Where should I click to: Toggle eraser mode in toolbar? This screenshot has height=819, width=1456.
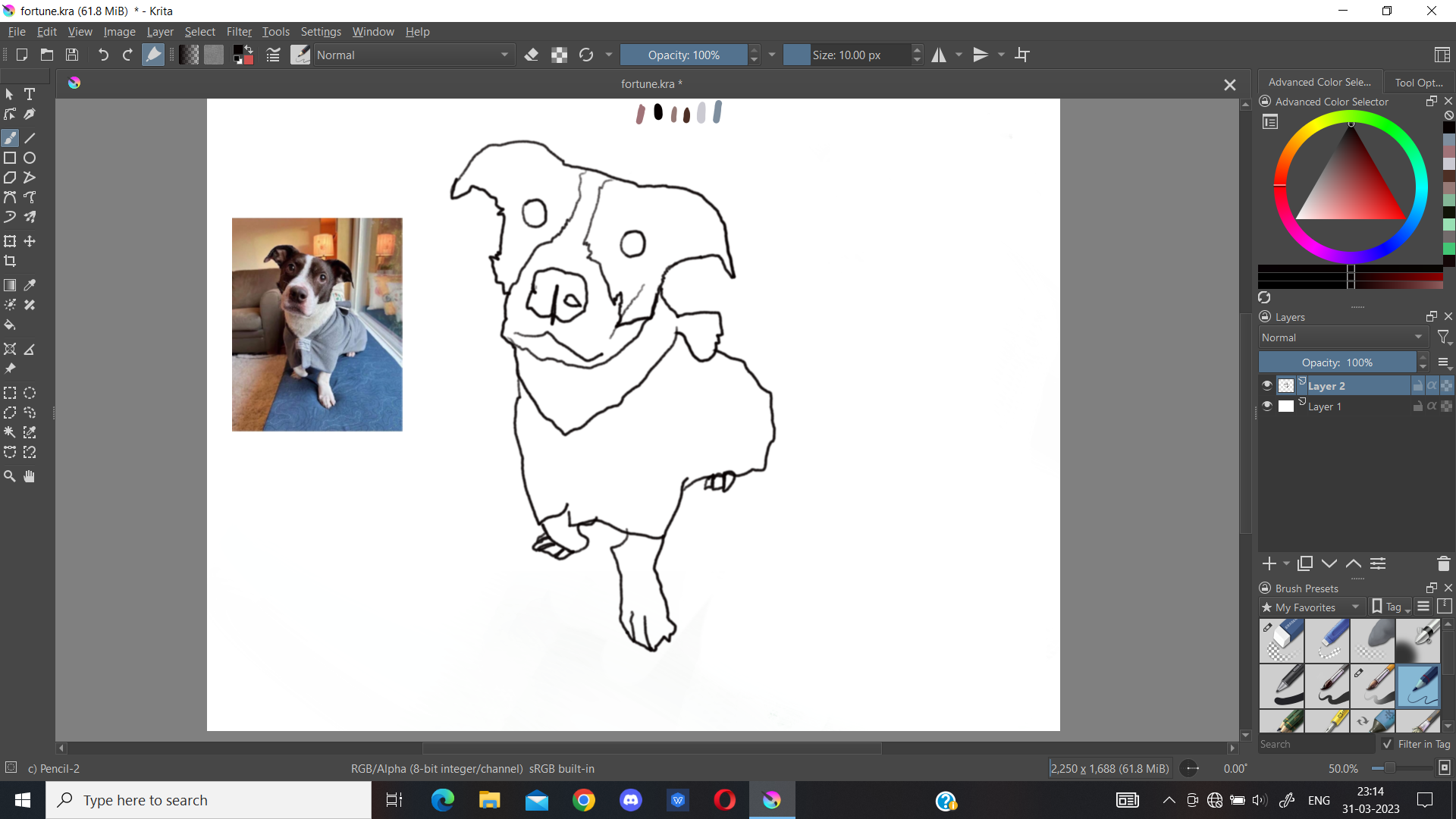pyautogui.click(x=532, y=55)
